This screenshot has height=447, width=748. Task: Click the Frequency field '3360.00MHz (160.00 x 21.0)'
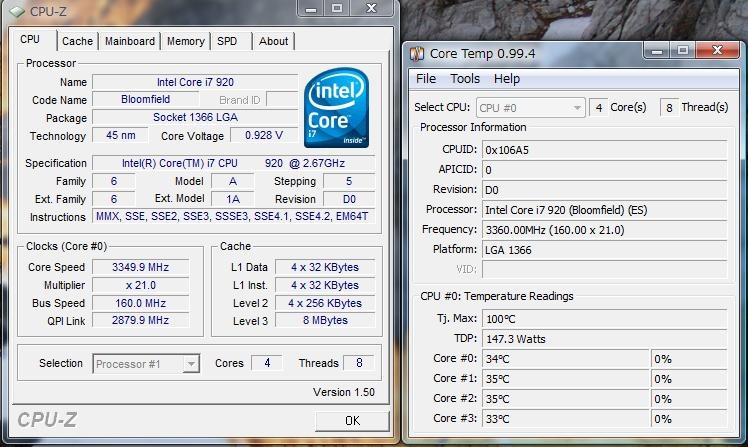point(604,230)
